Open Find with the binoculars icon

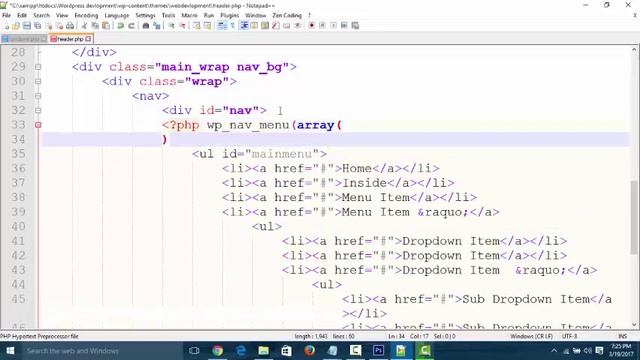tap(146, 26)
